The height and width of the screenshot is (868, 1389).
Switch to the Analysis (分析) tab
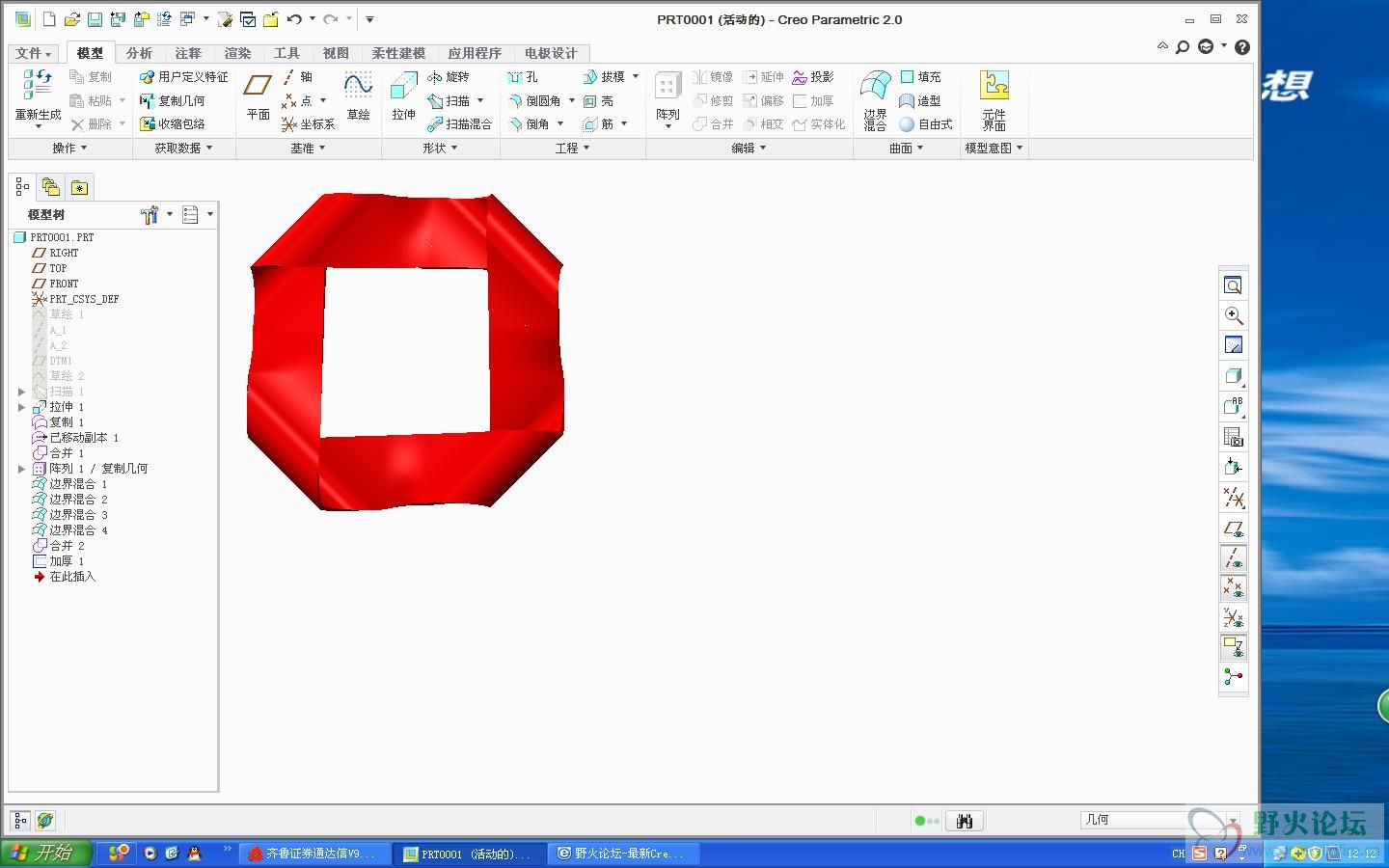coord(139,53)
